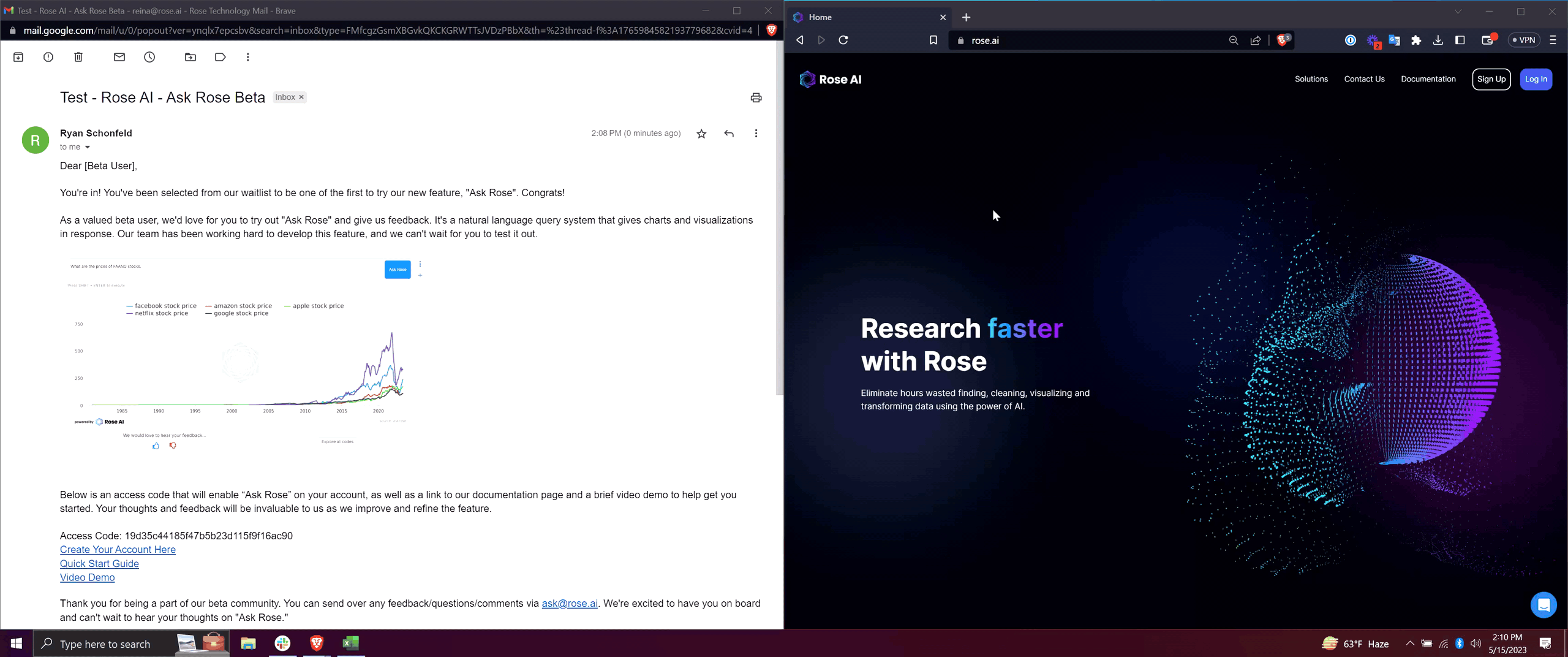1568x657 pixels.
Task: Open the chat widget bubble
Action: tap(1543, 606)
